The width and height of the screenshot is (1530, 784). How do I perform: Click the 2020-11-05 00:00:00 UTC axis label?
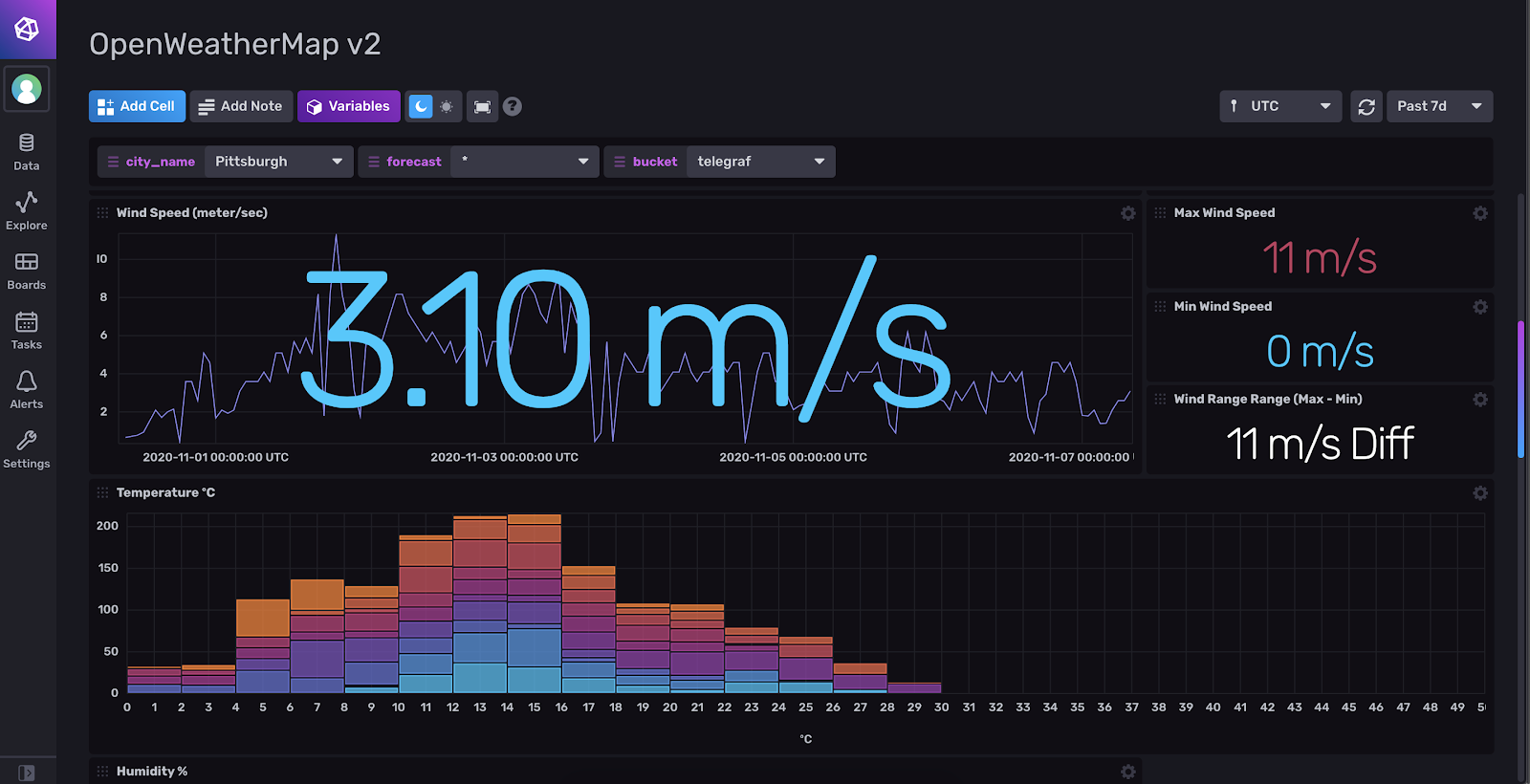794,457
